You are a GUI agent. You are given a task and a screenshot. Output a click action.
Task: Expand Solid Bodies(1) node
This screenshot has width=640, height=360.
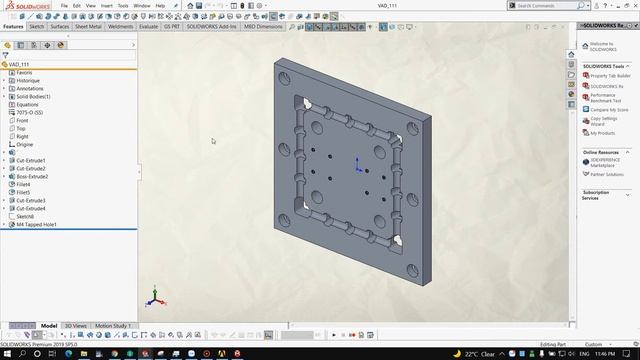pos(4,97)
